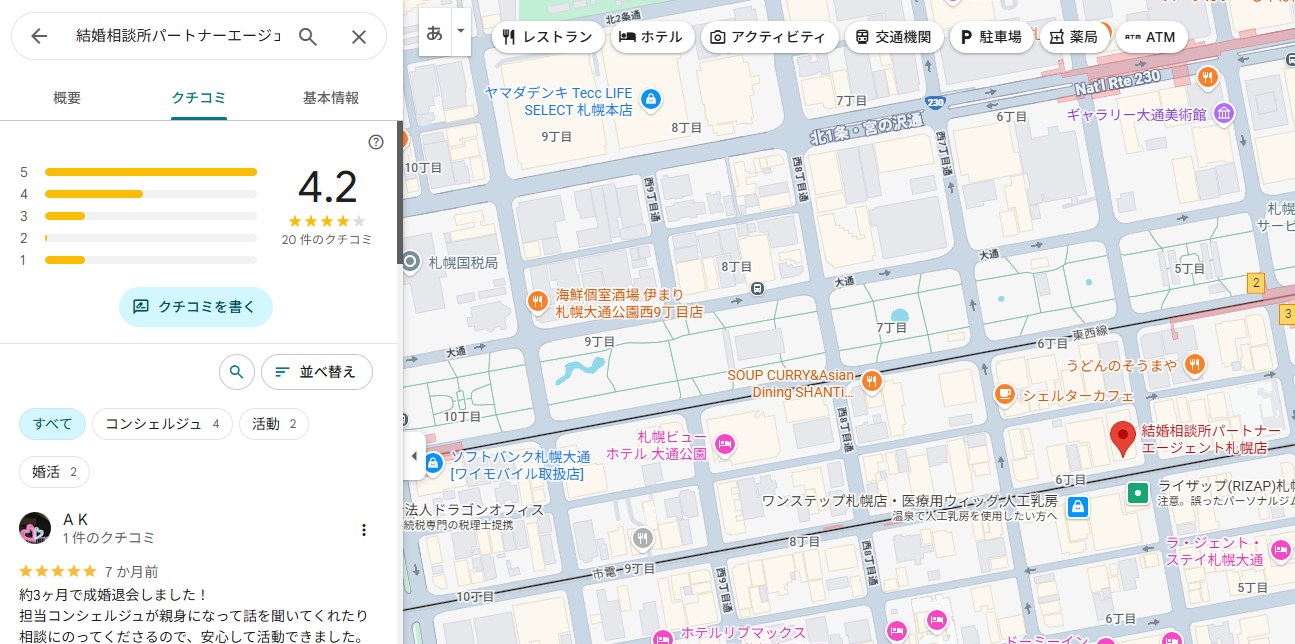Click the クチコミを書く button
Screen dimensions: 1295x644
(196, 307)
